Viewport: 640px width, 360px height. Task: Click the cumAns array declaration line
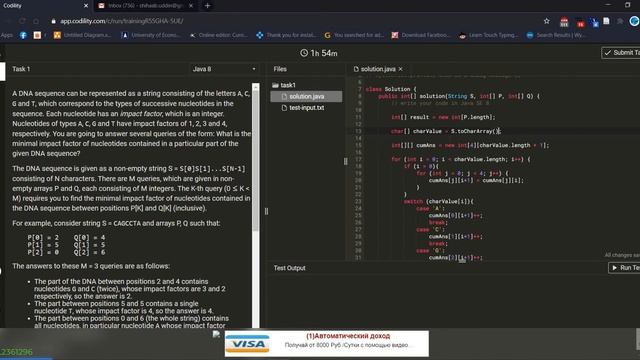point(470,145)
